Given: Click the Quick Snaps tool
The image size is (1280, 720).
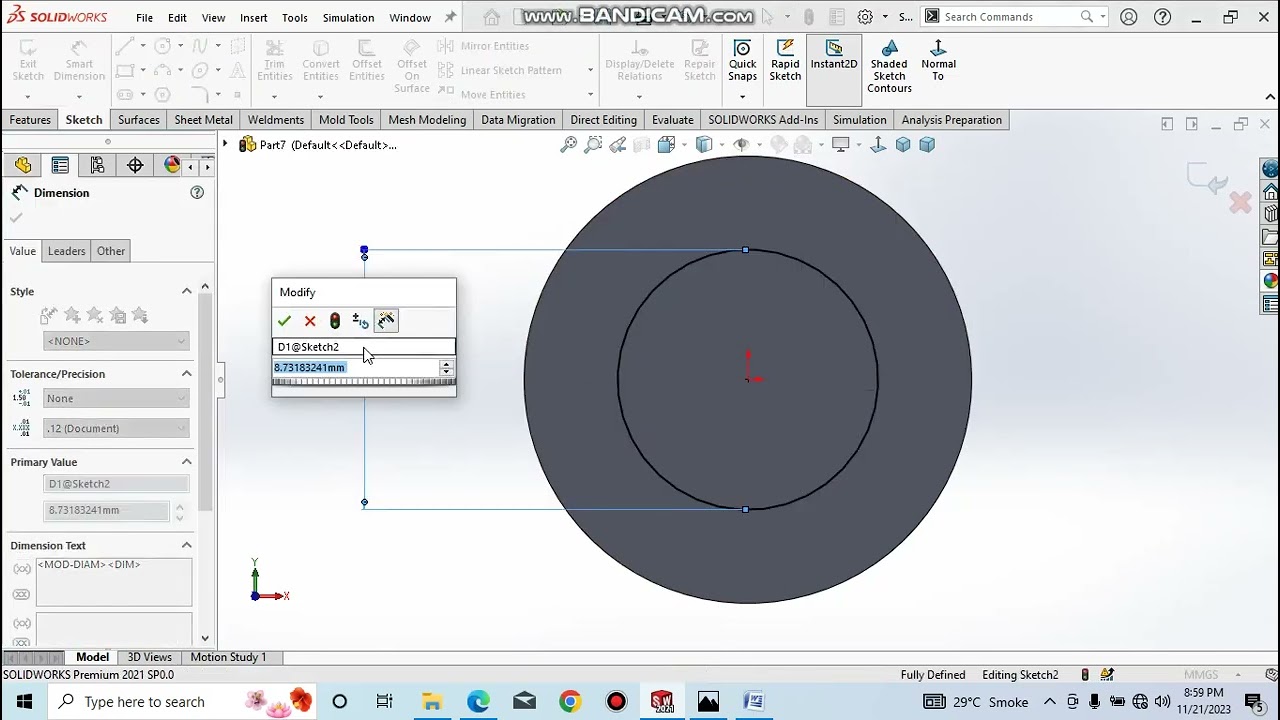Looking at the screenshot, I should click(x=742, y=62).
